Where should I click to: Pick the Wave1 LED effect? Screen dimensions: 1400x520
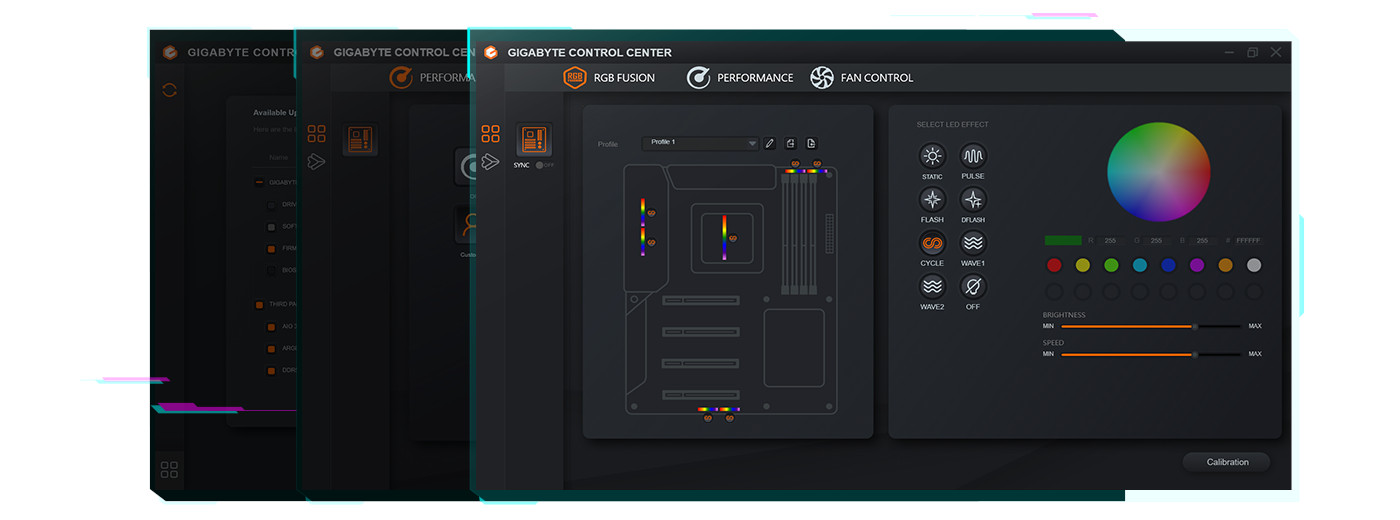point(973,243)
